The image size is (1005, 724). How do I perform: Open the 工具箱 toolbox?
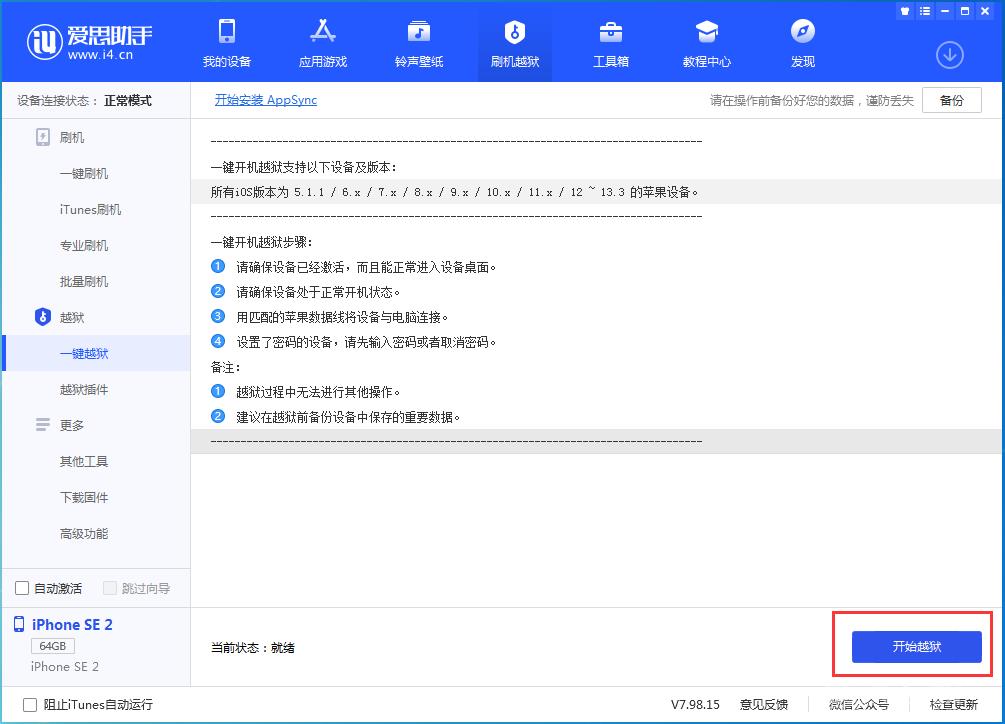pyautogui.click(x=610, y=42)
